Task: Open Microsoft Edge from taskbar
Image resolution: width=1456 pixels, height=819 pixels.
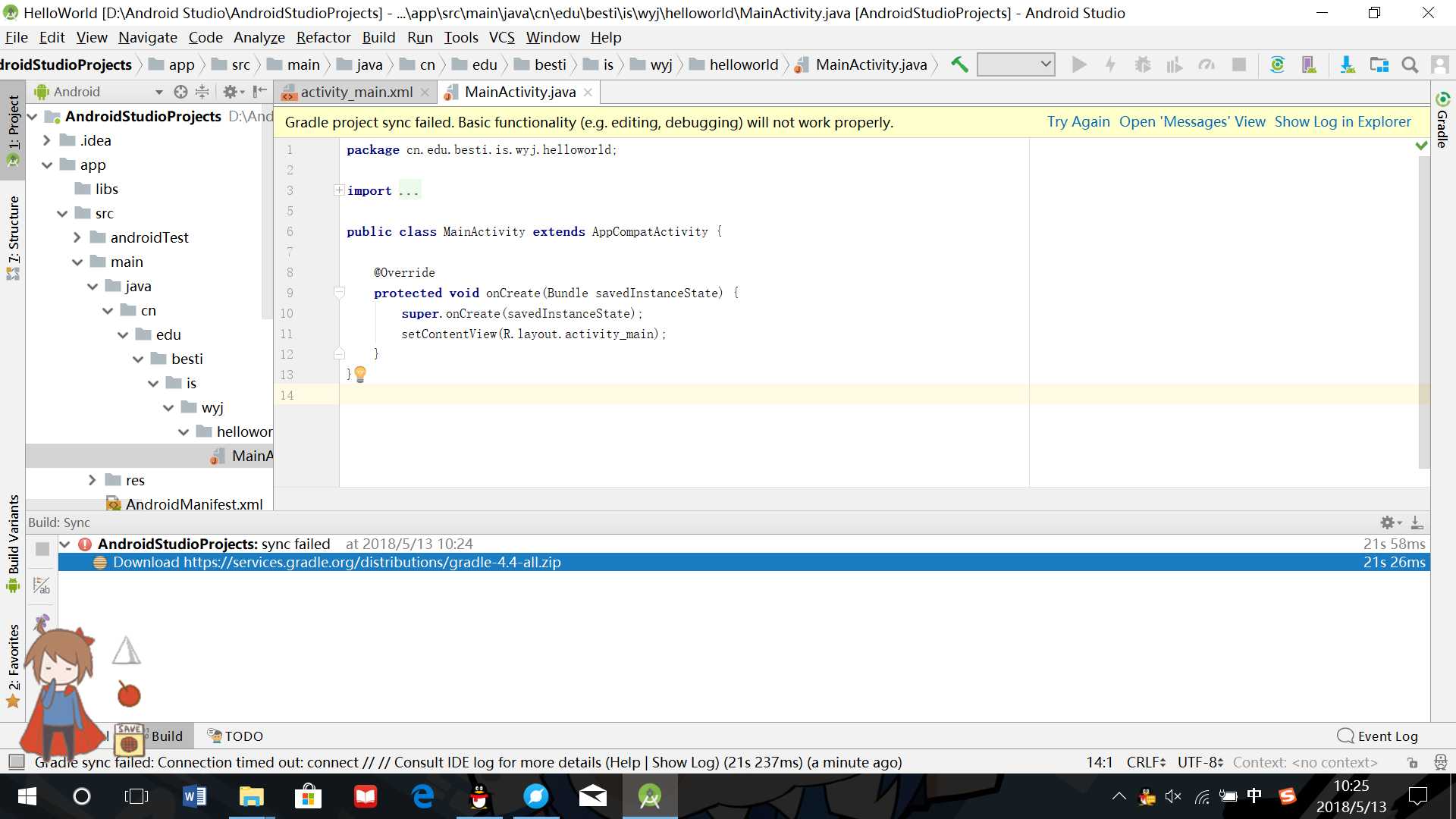Action: click(x=422, y=796)
